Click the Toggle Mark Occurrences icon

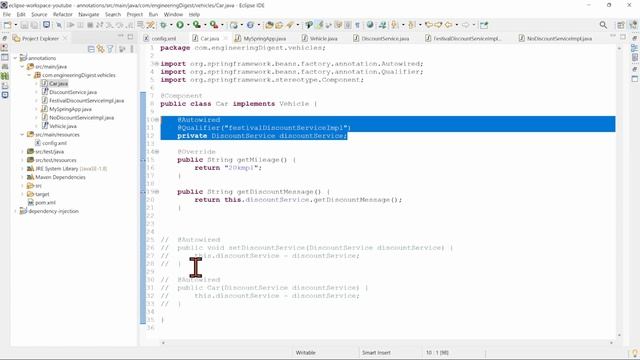319,25
